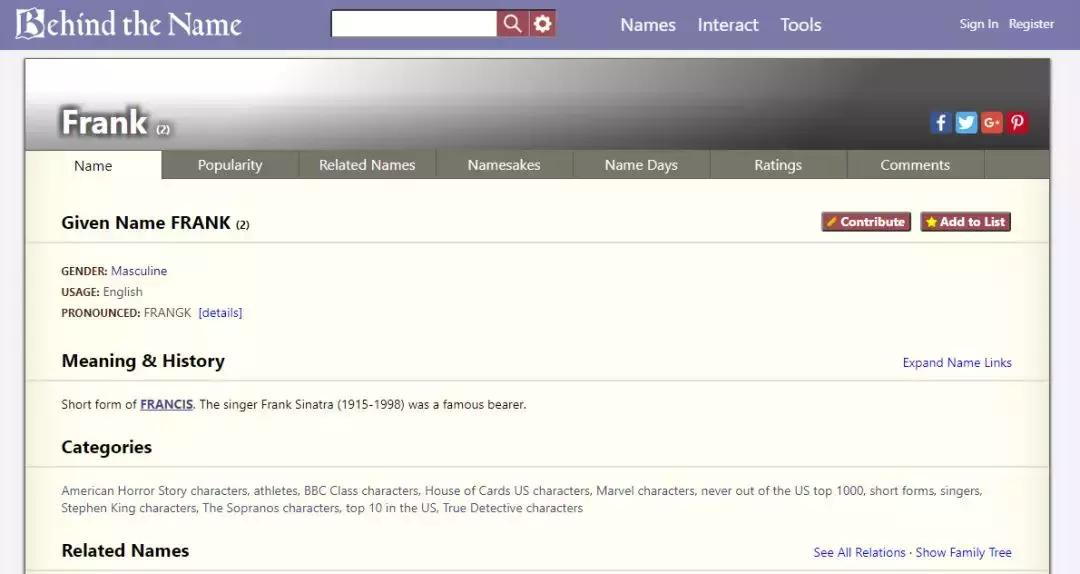Click the athletes category
1080x574 pixels.
click(x=276, y=491)
